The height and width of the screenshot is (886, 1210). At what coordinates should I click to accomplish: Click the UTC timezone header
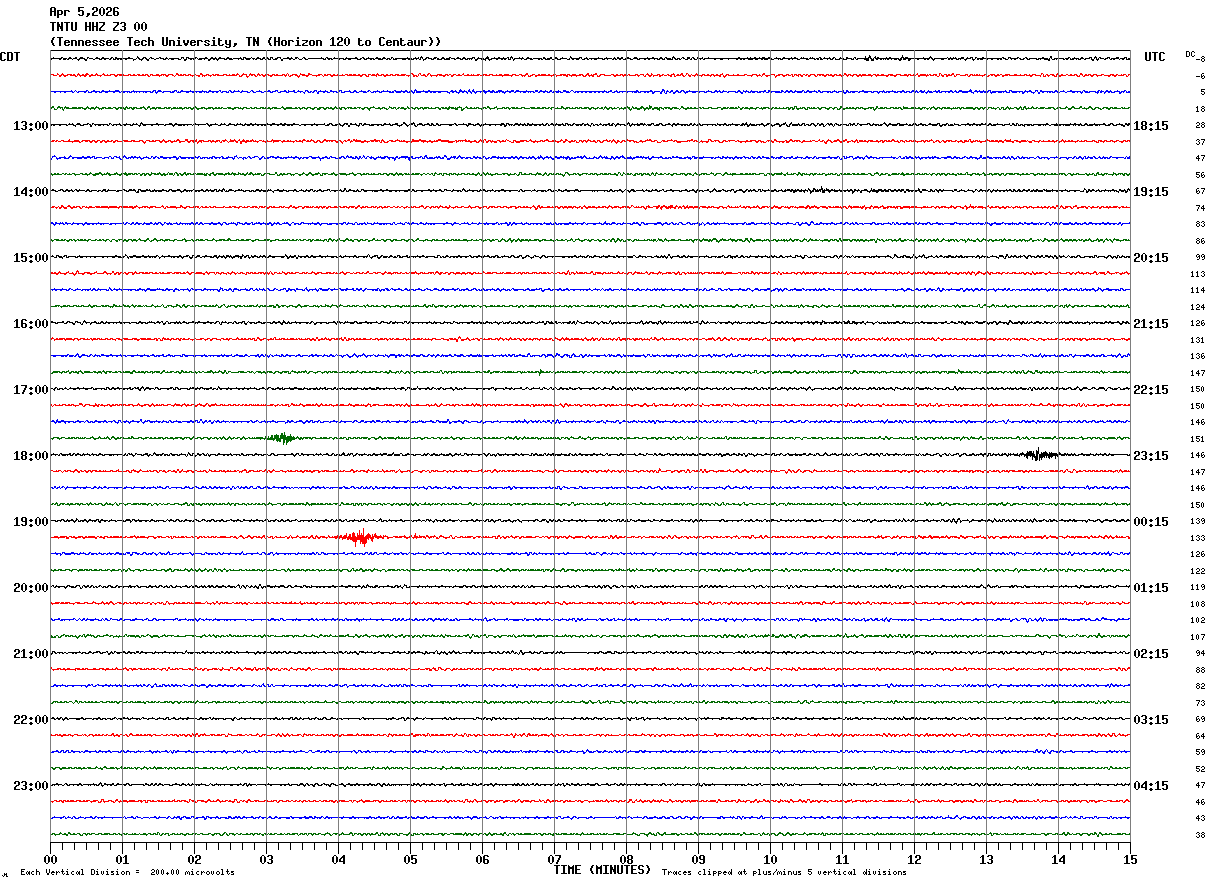tap(1155, 57)
